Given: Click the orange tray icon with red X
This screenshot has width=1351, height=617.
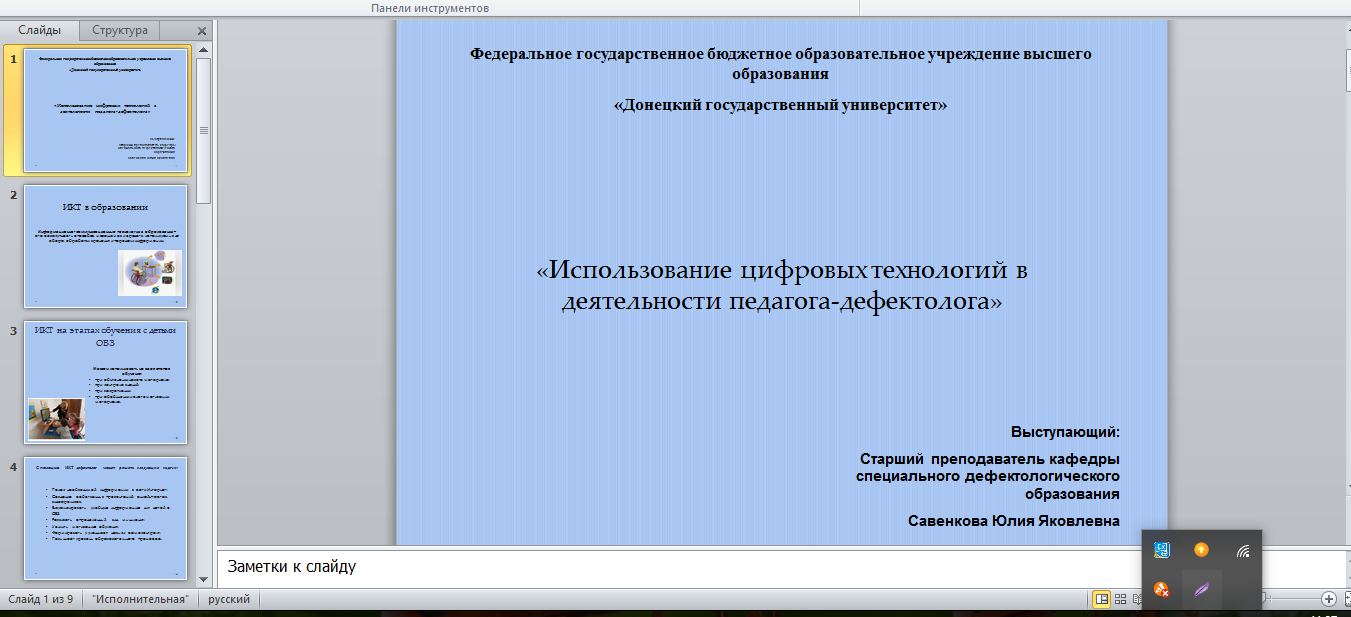Looking at the screenshot, I should tap(1162, 589).
